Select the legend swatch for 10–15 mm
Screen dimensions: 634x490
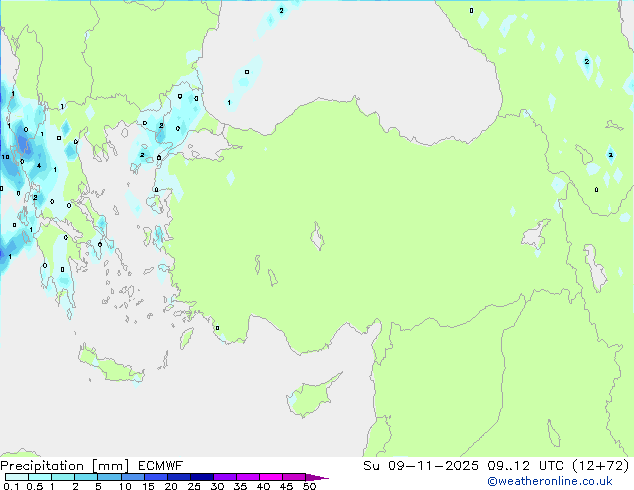pyautogui.click(x=133, y=477)
